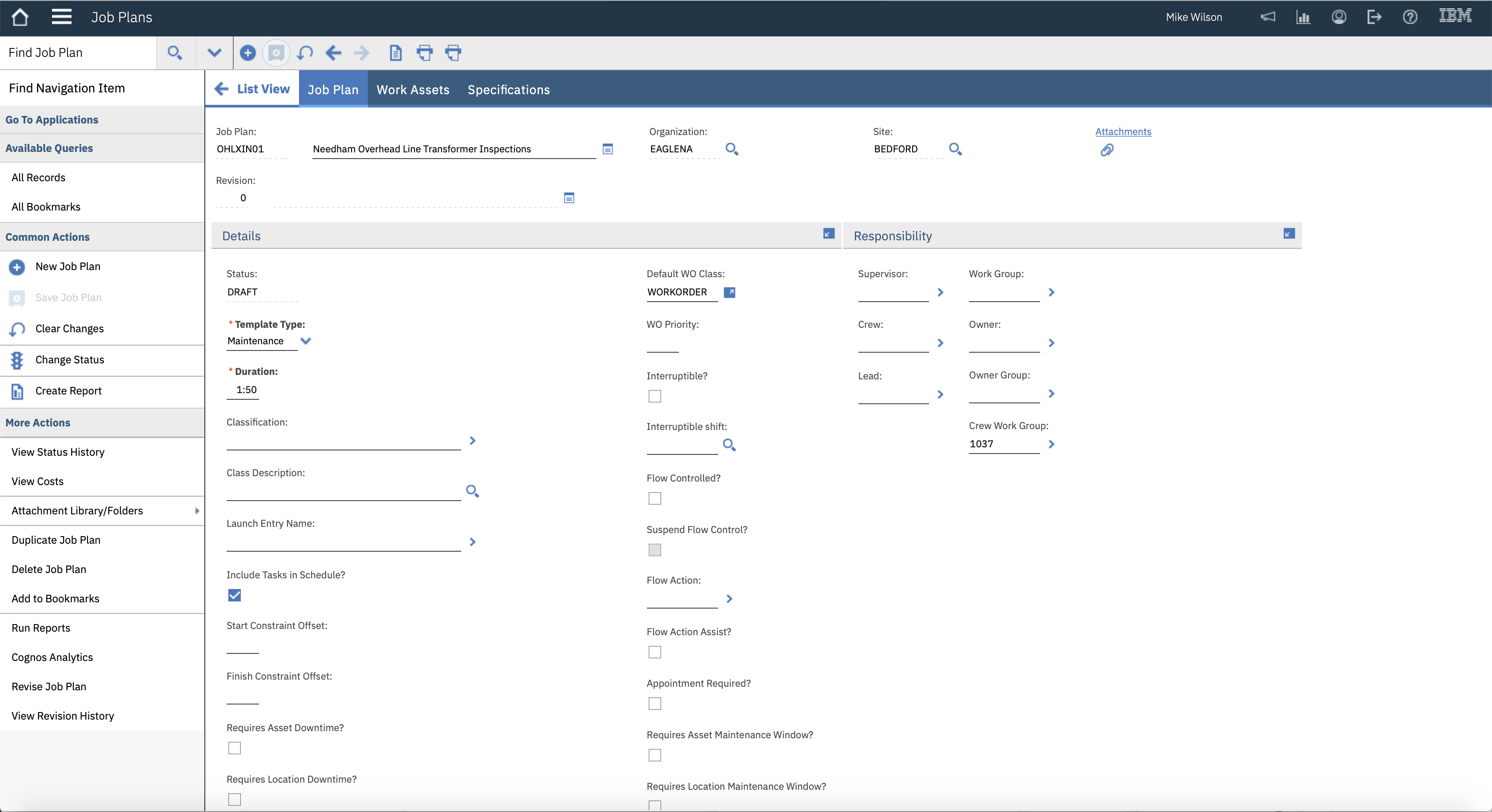Open the Template Type dropdown
This screenshot has width=1492, height=812.
306,341
